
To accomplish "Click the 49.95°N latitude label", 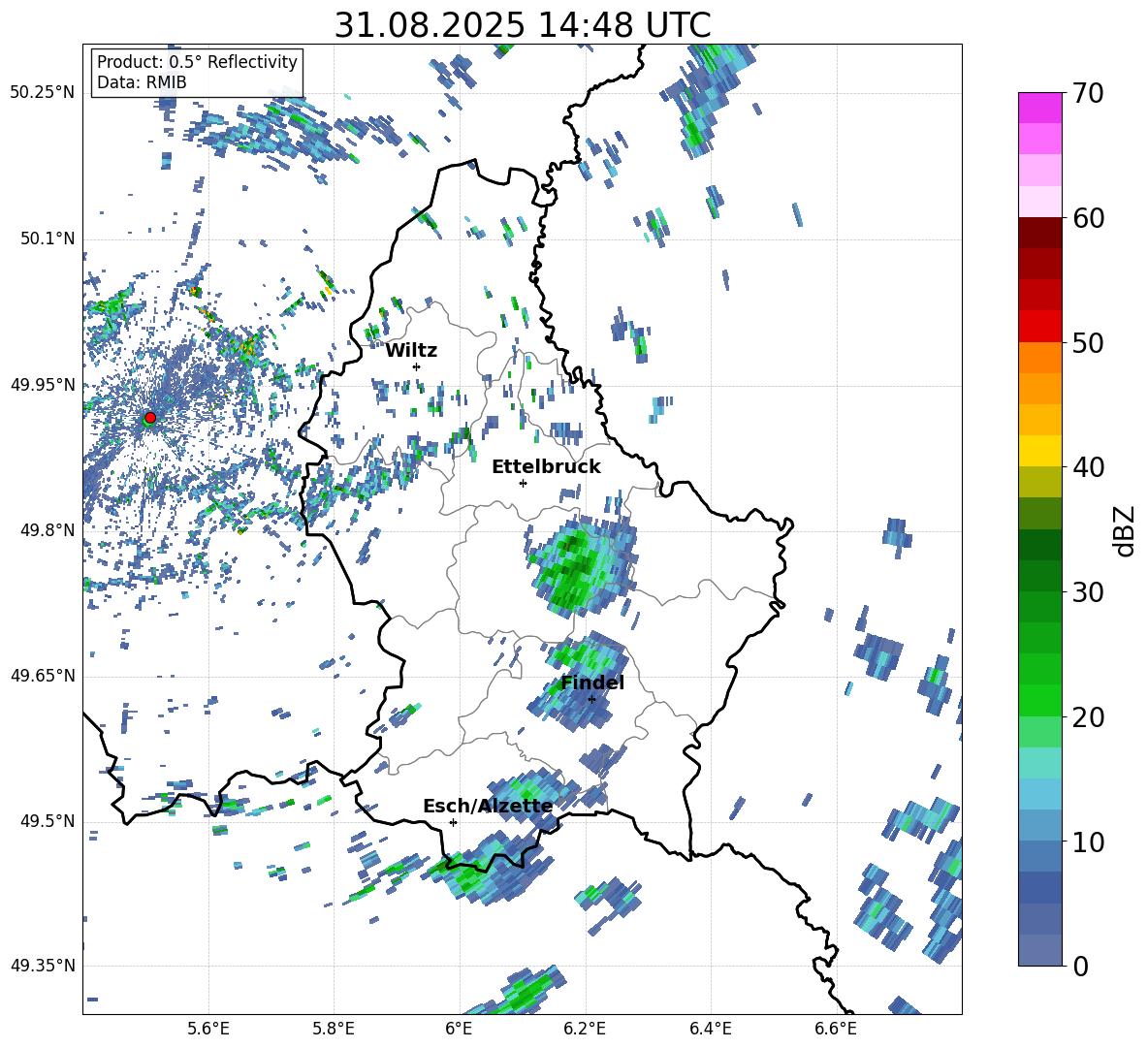I will click(43, 384).
